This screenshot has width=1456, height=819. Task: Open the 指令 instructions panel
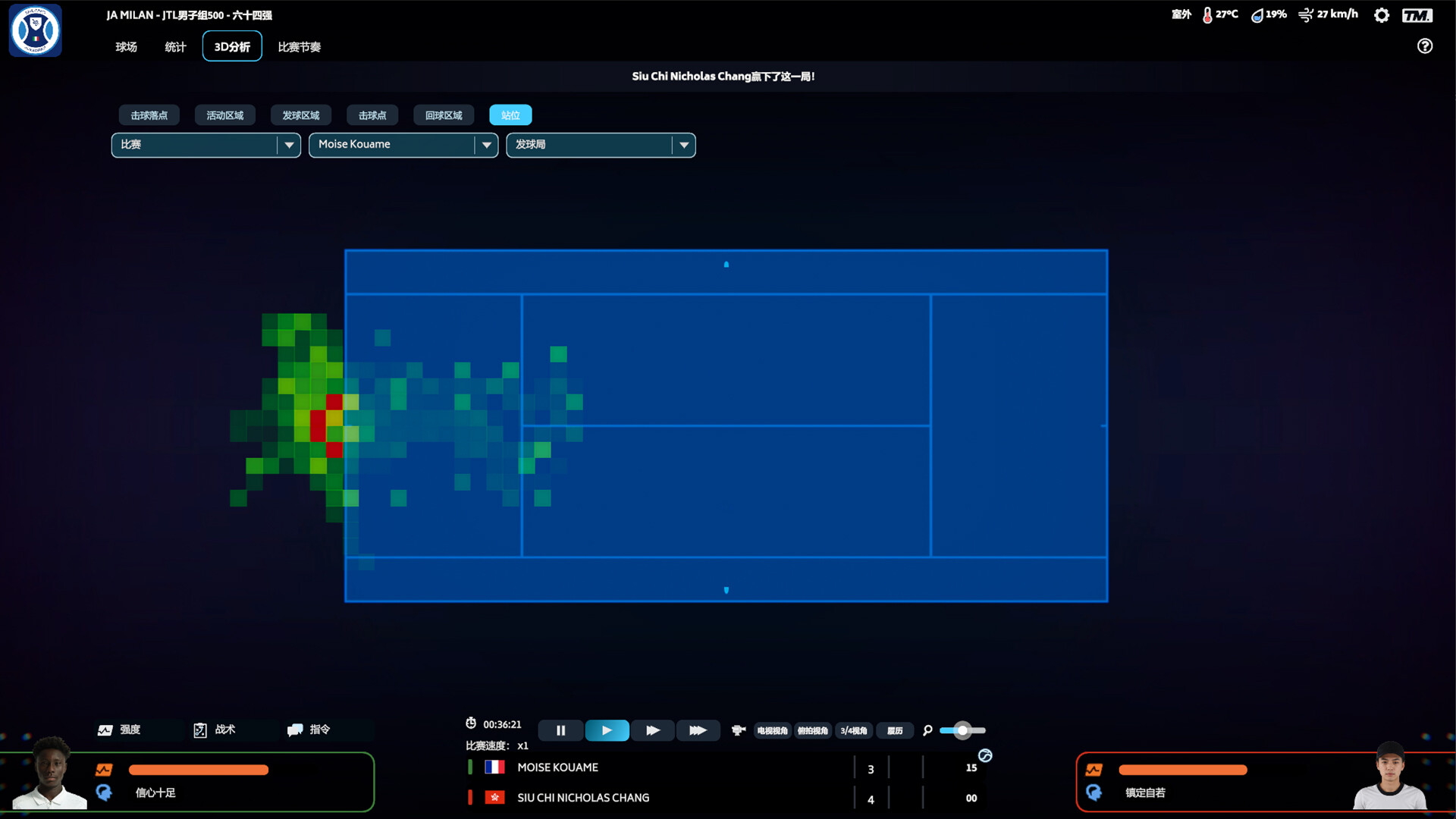tap(309, 730)
